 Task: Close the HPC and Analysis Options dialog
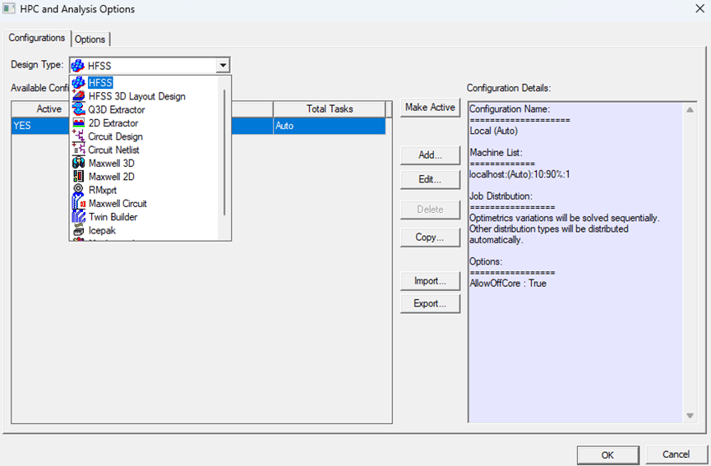700,9
